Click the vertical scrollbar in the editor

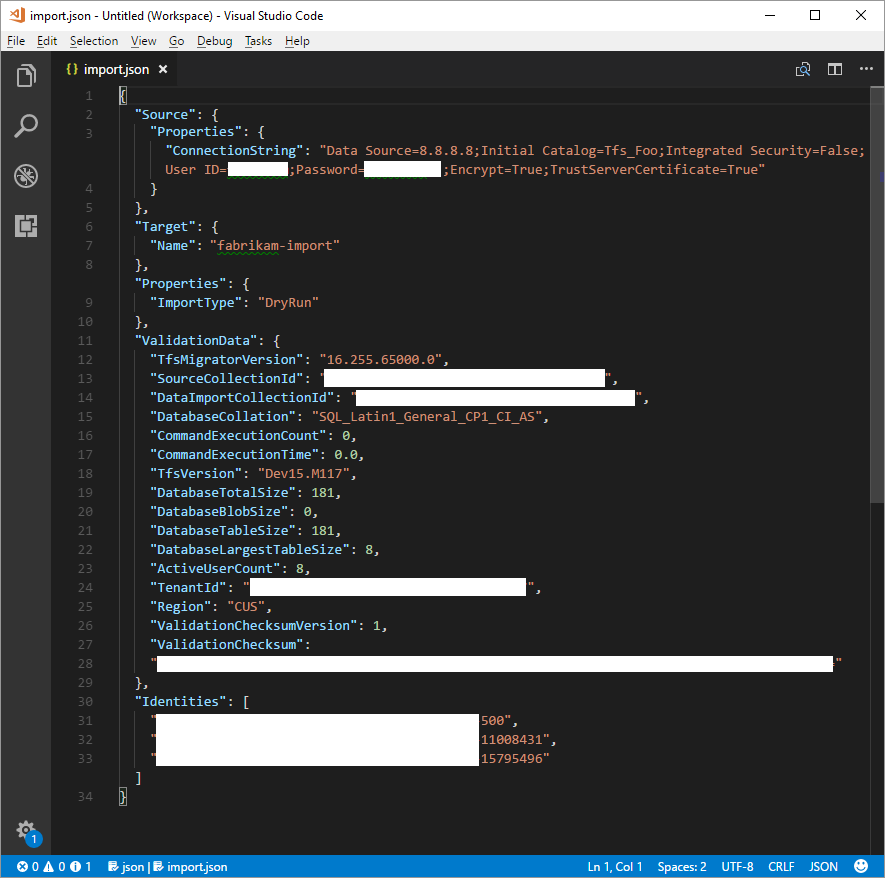coord(877,293)
